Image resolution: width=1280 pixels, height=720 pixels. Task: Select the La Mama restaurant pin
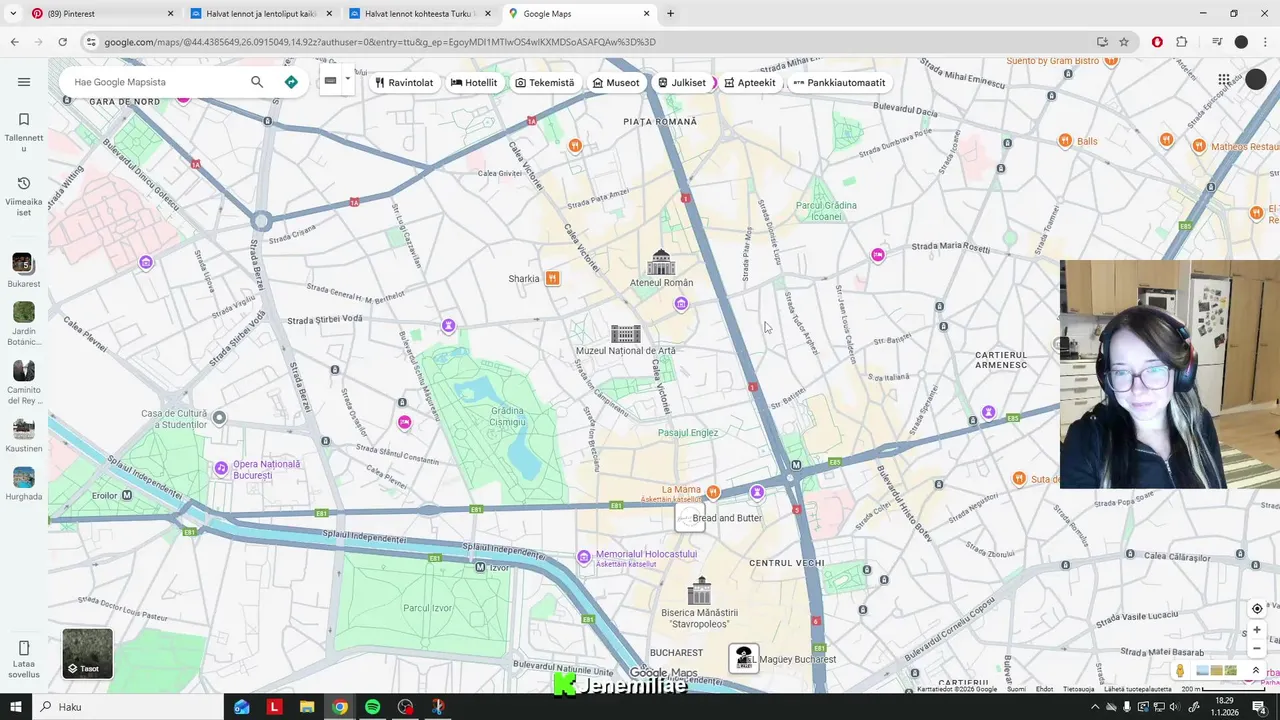click(713, 491)
